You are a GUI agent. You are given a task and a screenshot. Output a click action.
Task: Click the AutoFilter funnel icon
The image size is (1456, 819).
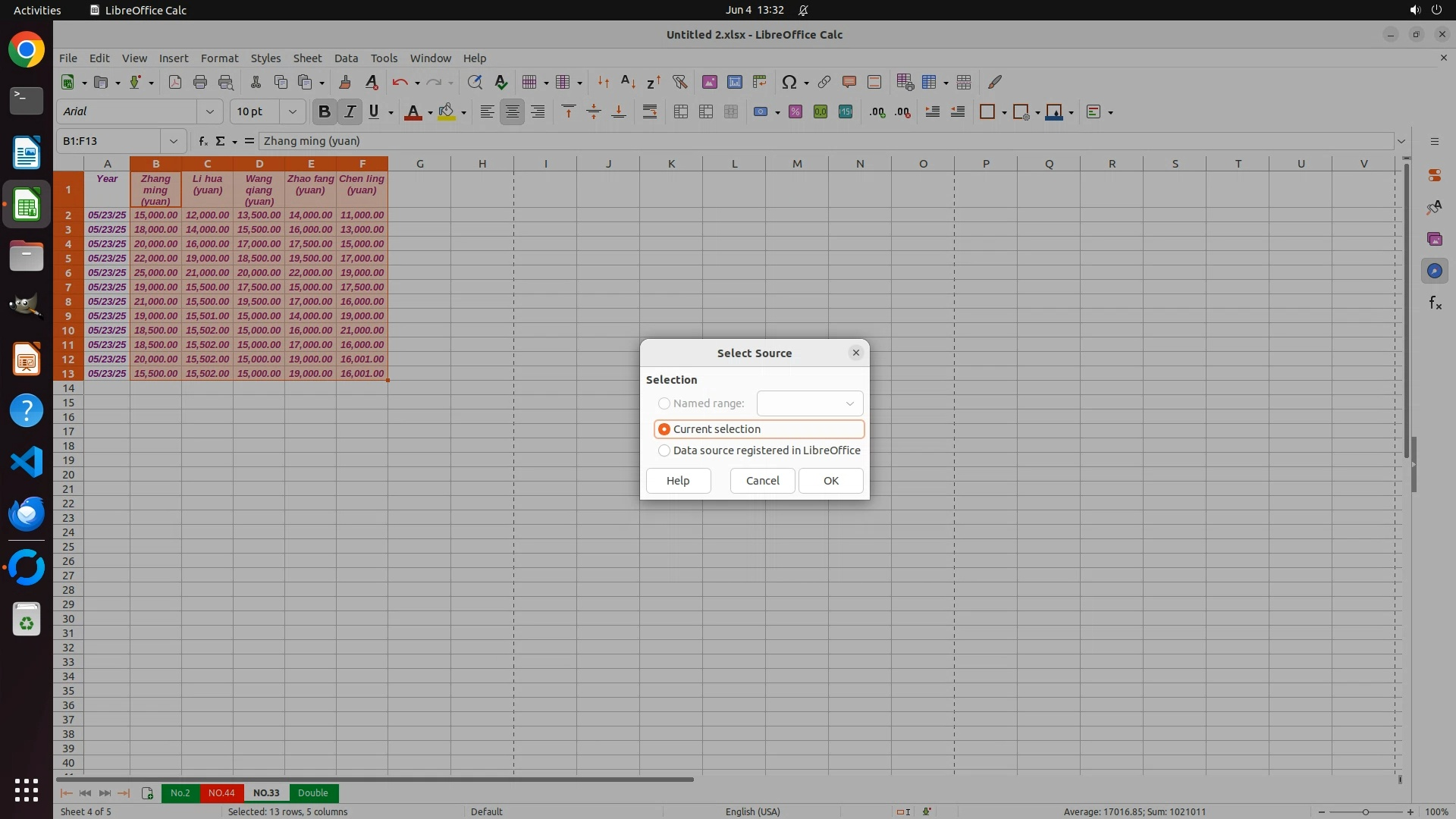pyautogui.click(x=679, y=82)
